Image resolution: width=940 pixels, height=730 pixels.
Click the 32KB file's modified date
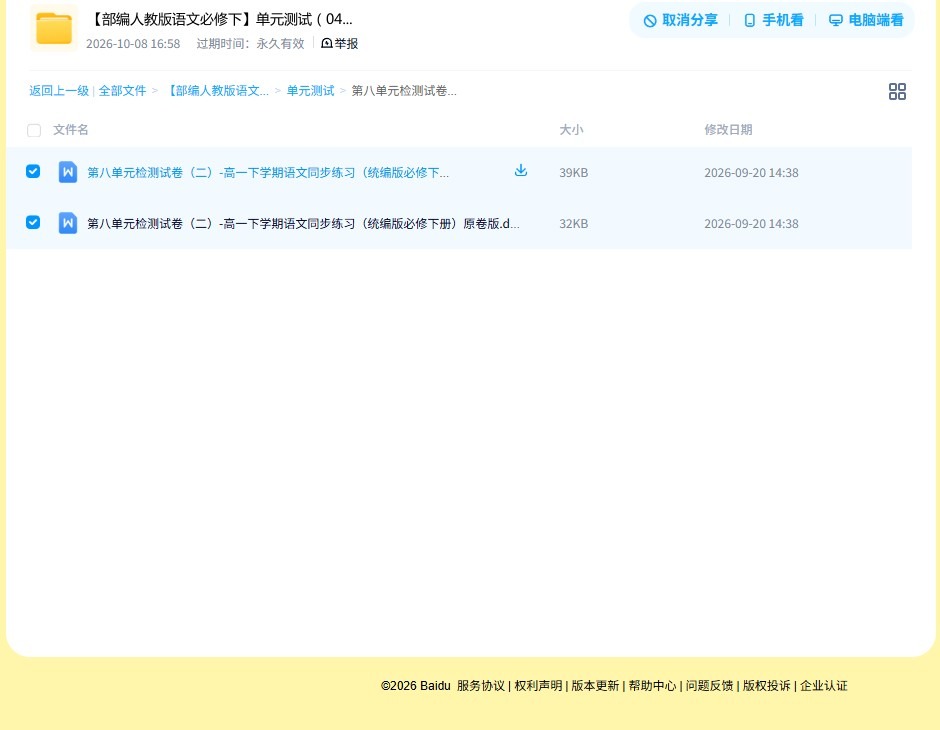pos(751,224)
